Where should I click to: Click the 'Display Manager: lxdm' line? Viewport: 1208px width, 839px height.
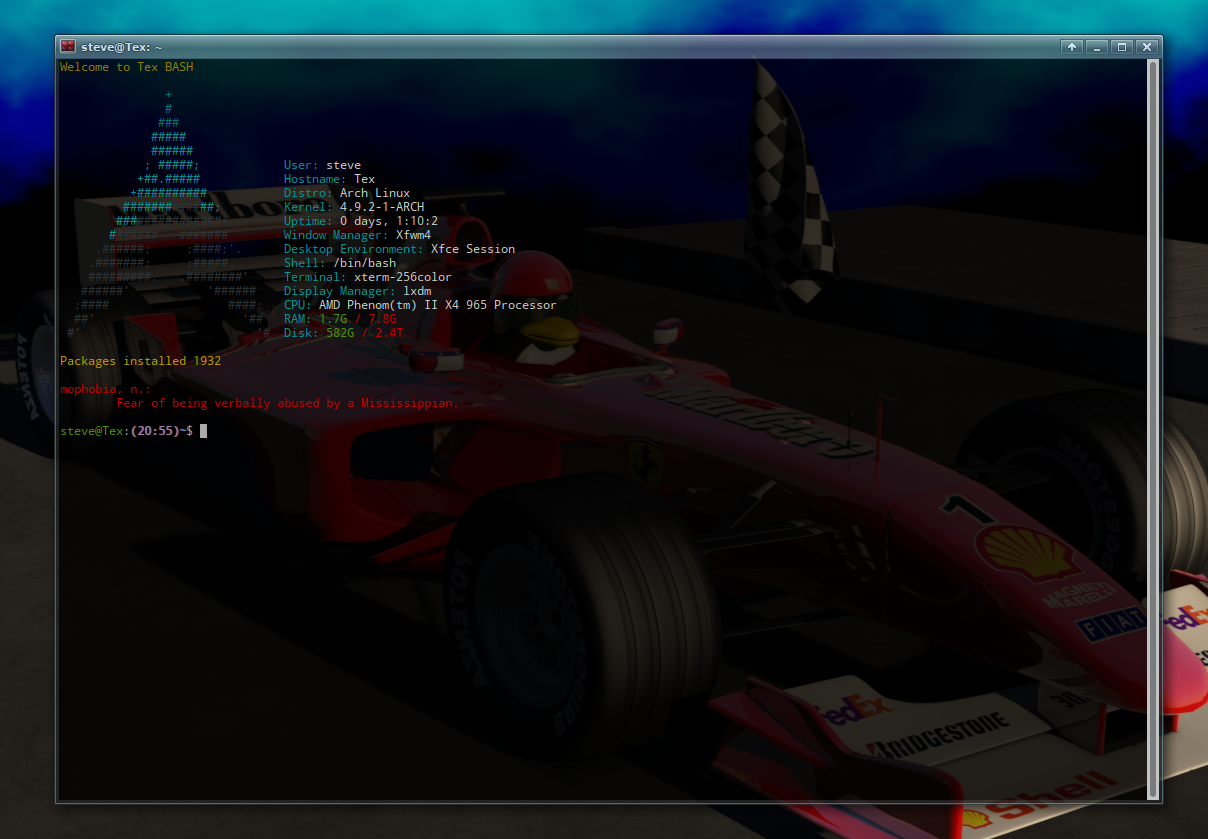click(x=357, y=291)
